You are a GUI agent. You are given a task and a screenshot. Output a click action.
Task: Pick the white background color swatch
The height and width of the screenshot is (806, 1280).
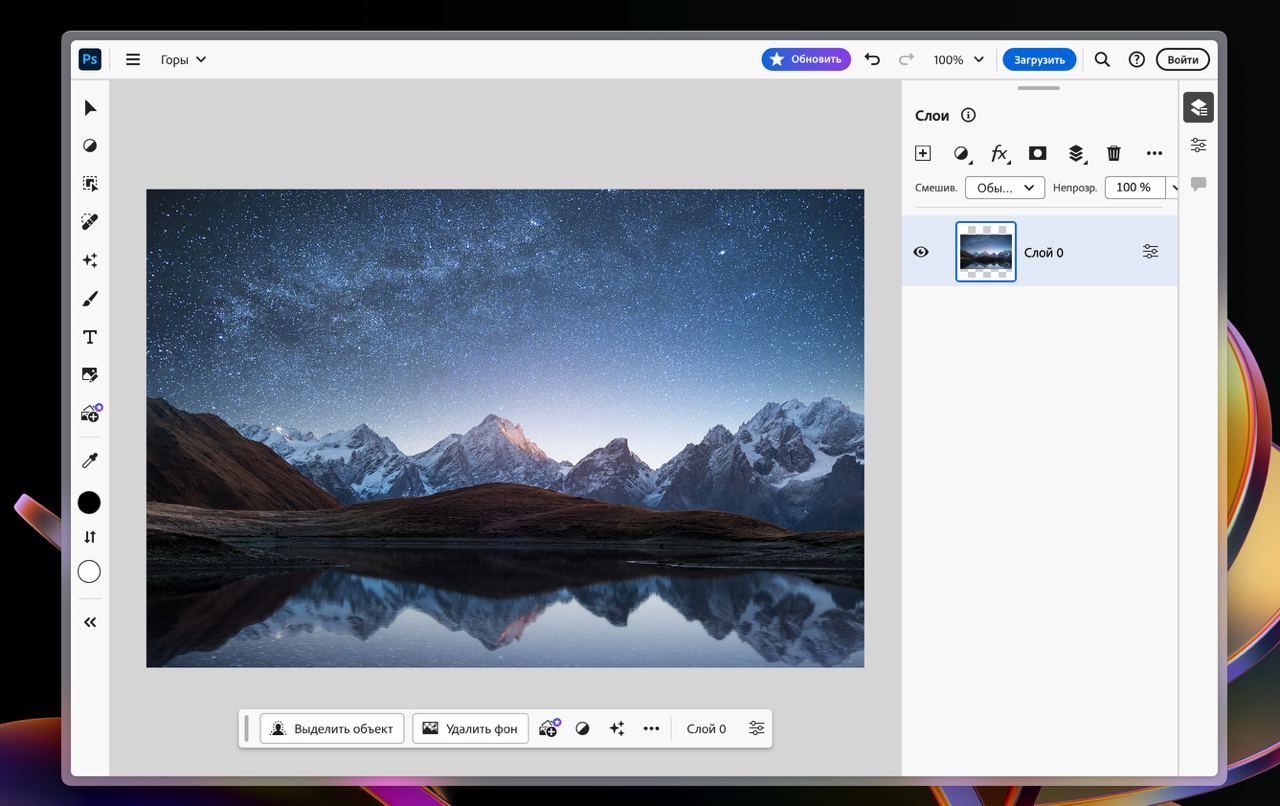90,571
